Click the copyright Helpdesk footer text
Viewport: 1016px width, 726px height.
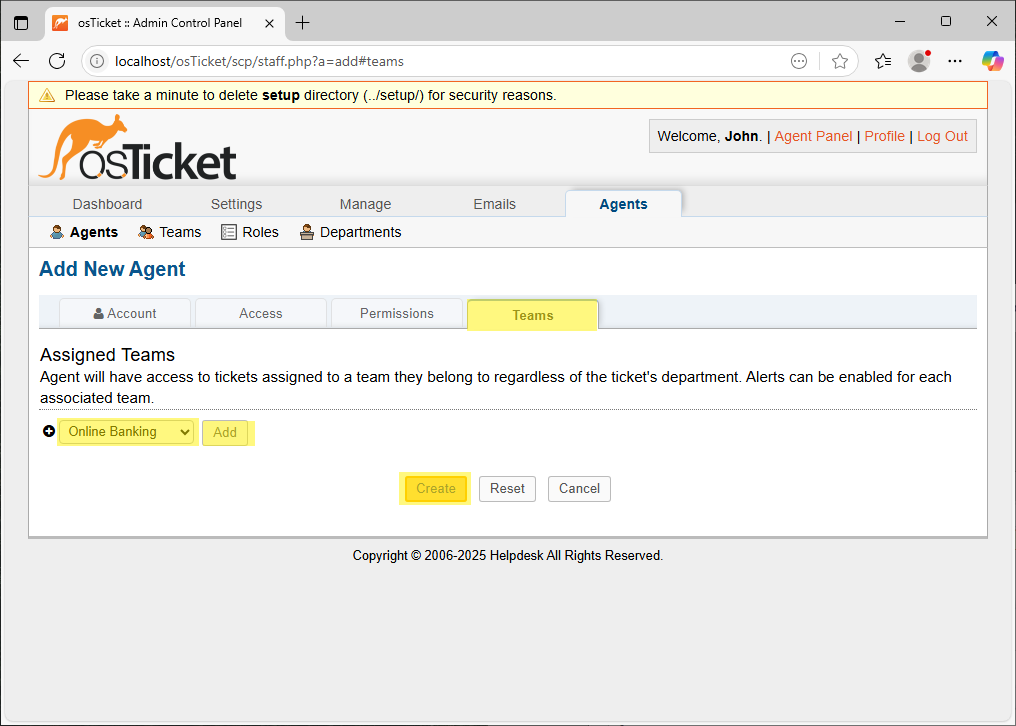pos(508,556)
